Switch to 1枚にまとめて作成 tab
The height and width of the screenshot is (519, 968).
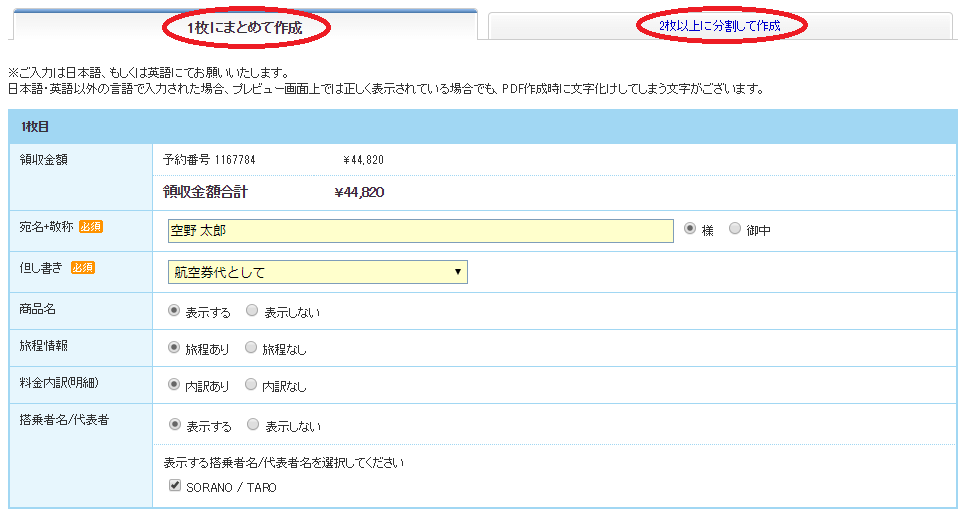(245, 27)
